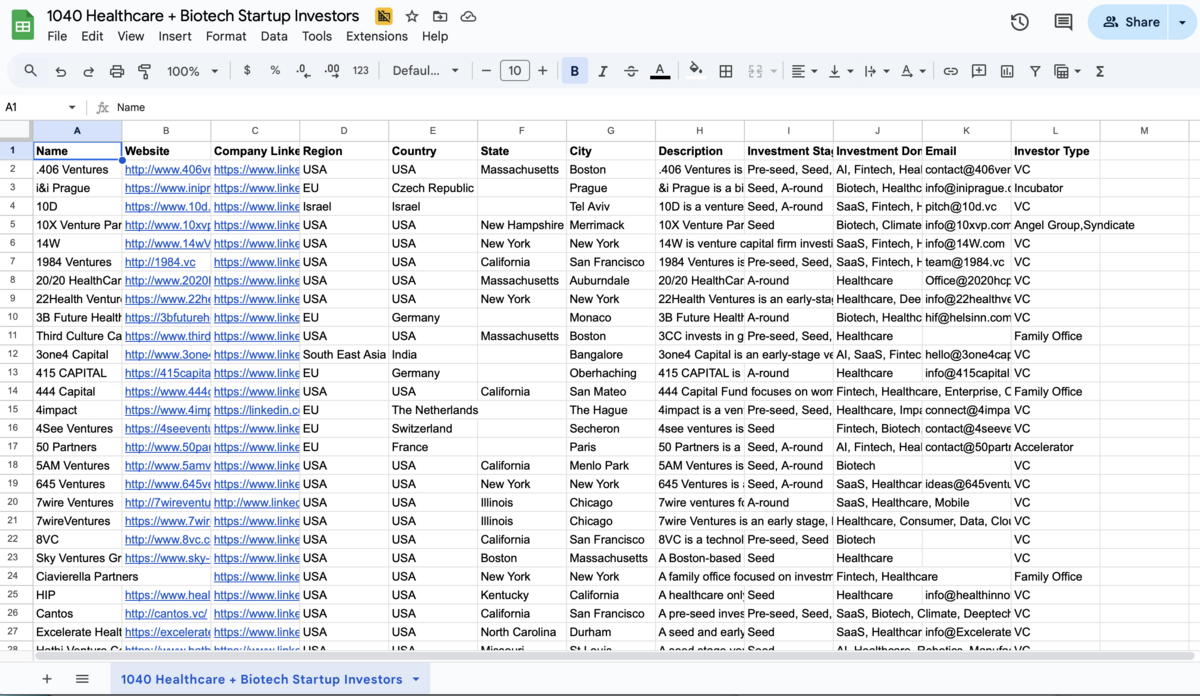Format values as currency

coord(246,71)
